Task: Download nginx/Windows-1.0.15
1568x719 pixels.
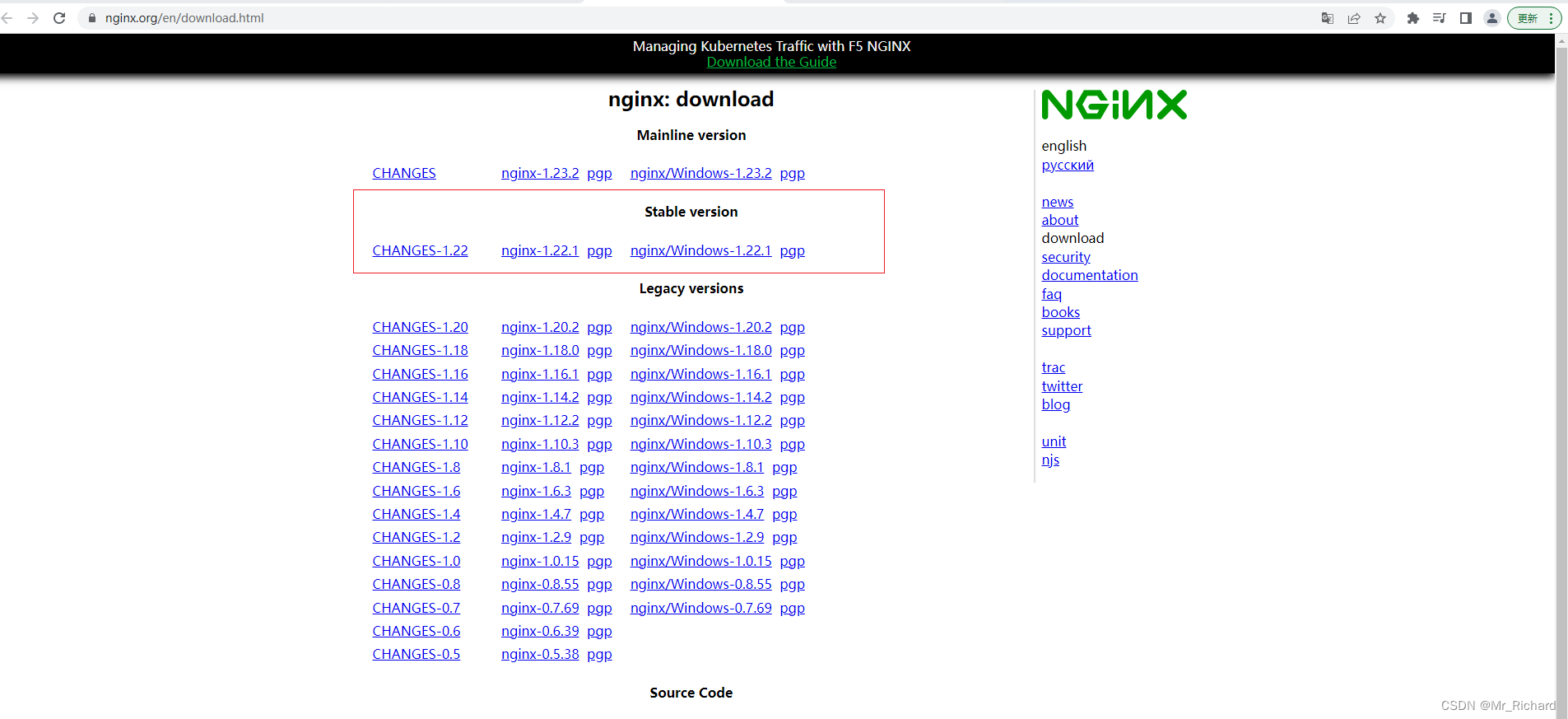Action: (x=701, y=562)
